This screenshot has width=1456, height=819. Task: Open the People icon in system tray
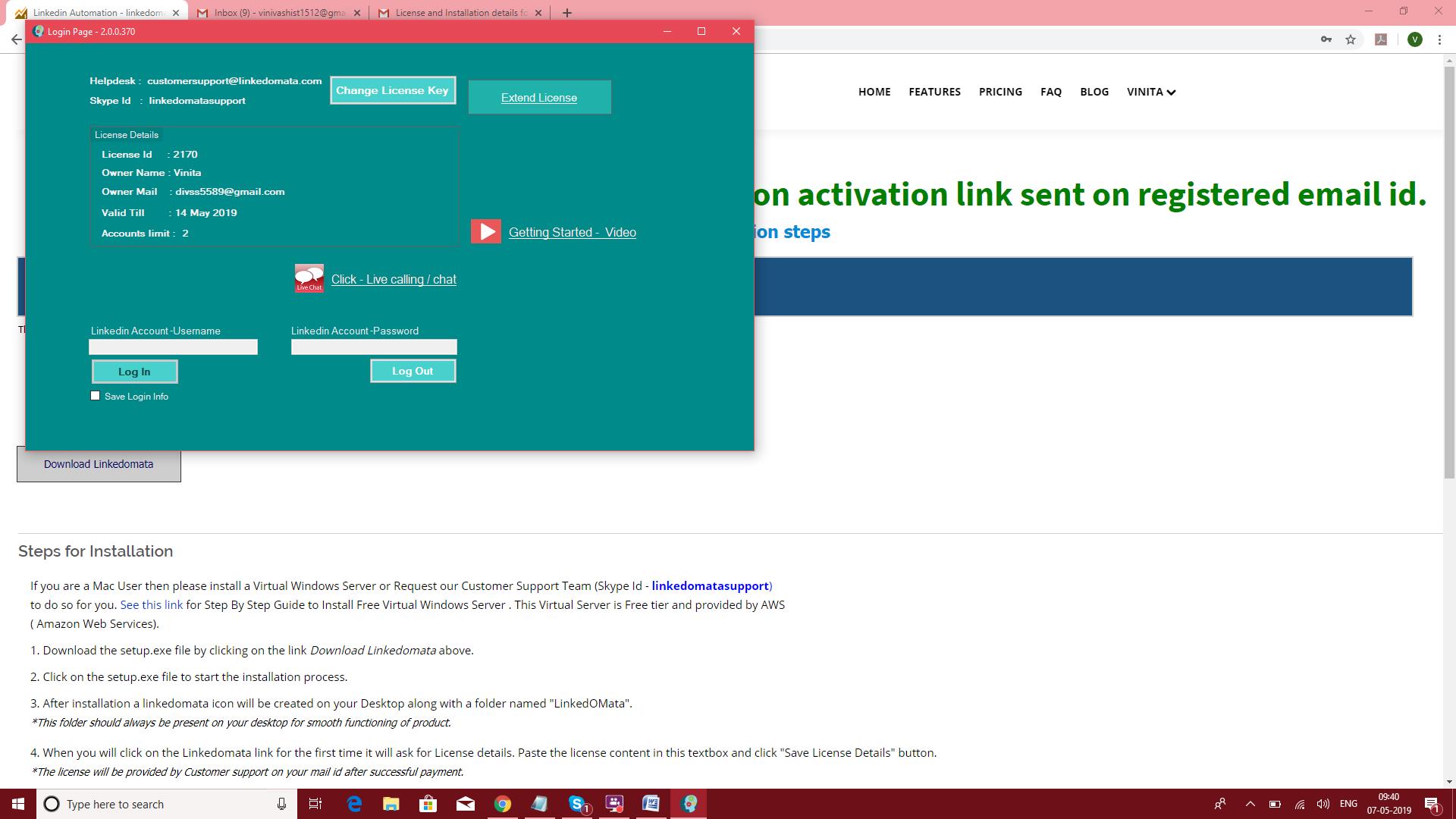[x=1220, y=804]
